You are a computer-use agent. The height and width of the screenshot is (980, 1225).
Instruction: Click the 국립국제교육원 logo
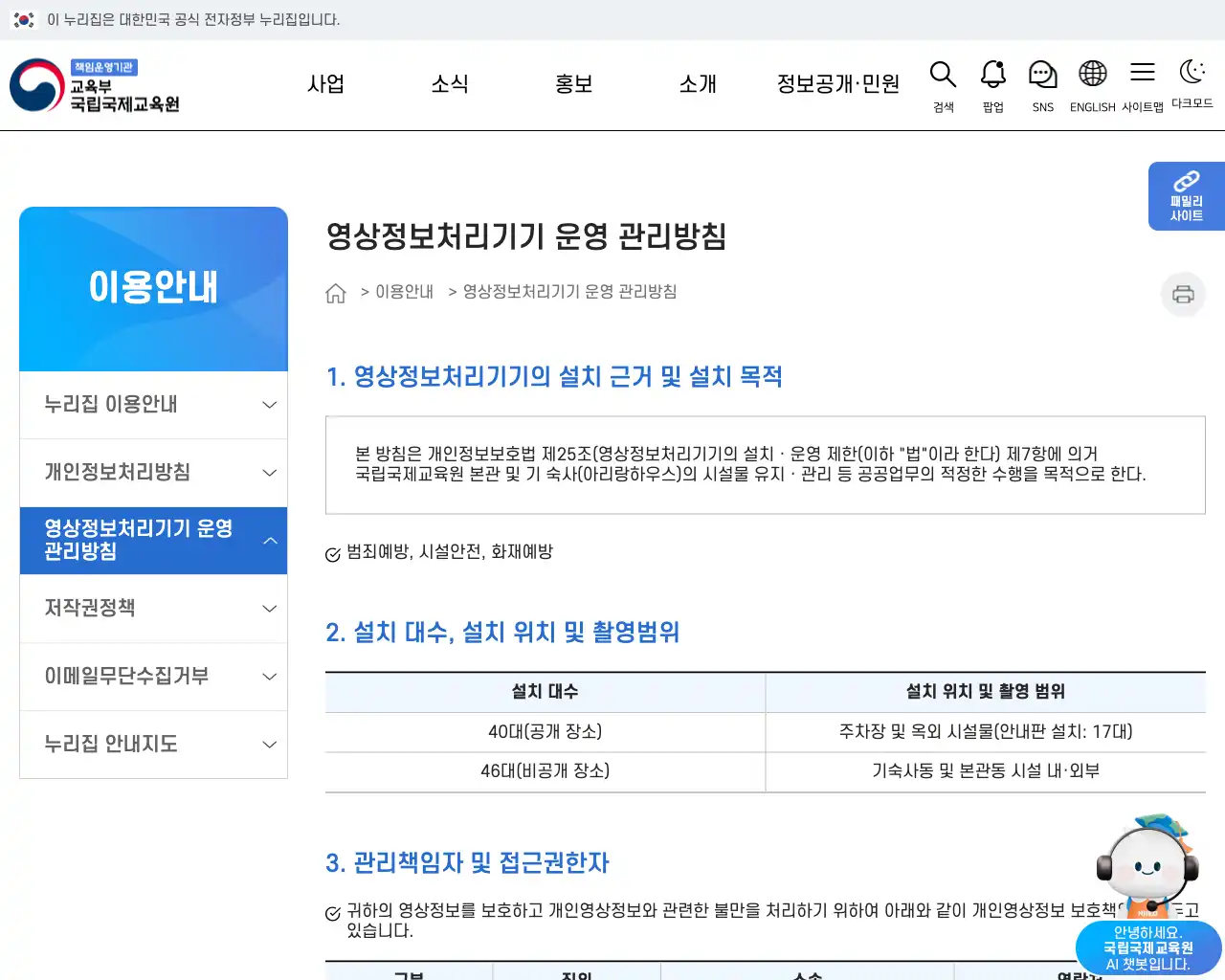[95, 85]
